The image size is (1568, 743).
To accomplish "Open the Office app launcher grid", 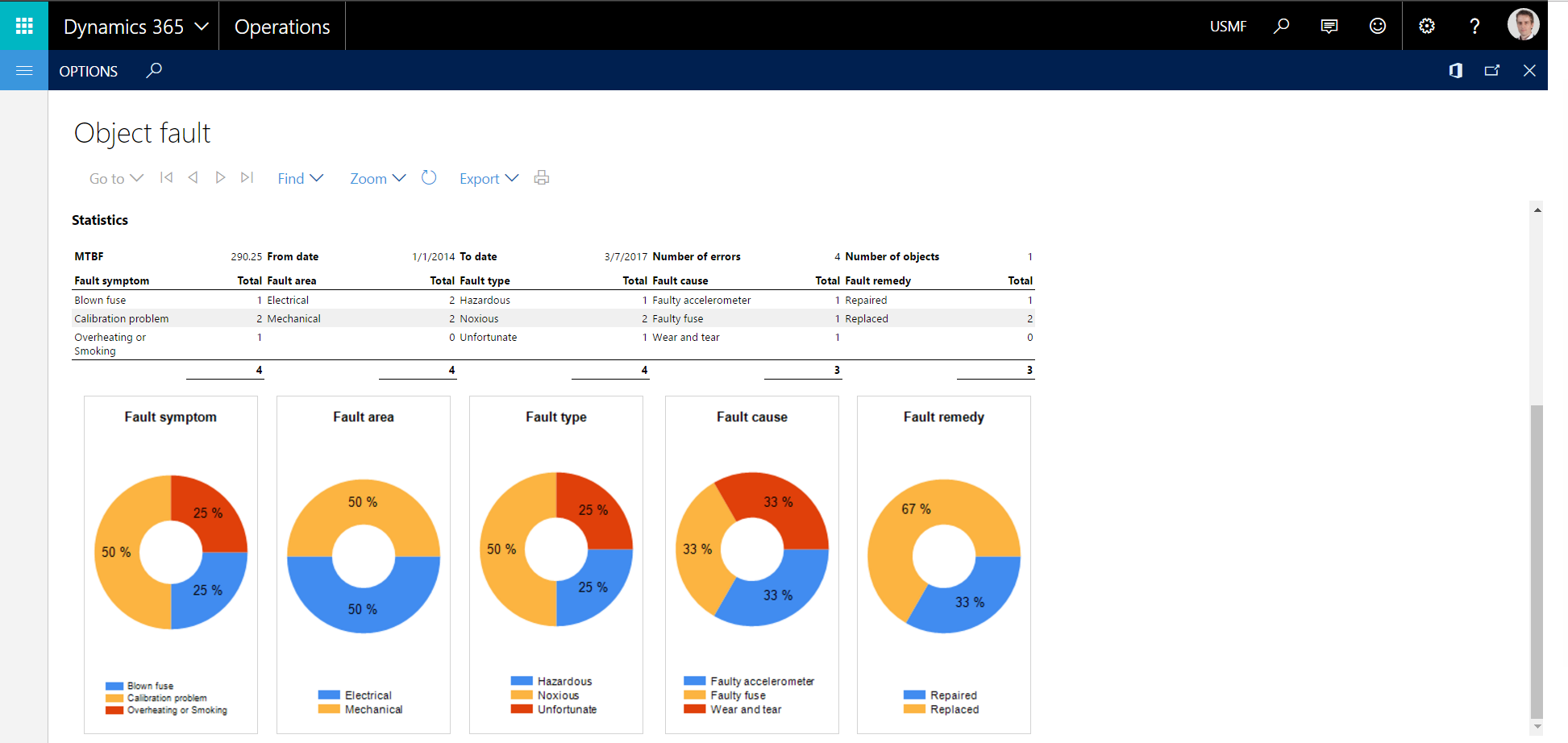I will [23, 25].
